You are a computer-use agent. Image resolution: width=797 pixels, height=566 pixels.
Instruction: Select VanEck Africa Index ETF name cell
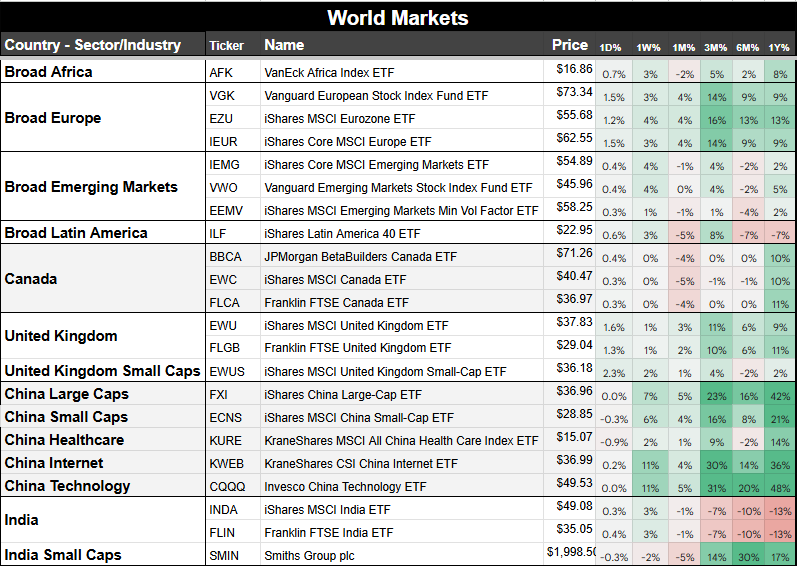tap(402, 72)
